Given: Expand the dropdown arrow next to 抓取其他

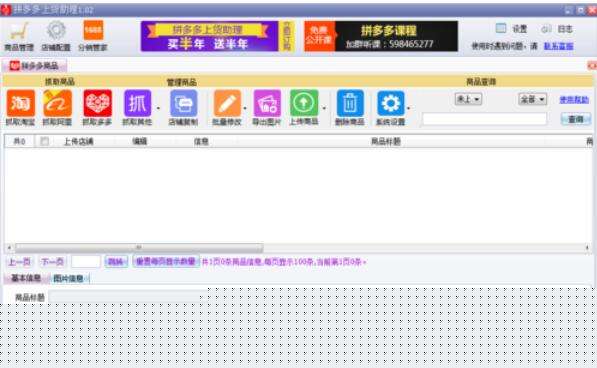Looking at the screenshot, I should pos(158,108).
